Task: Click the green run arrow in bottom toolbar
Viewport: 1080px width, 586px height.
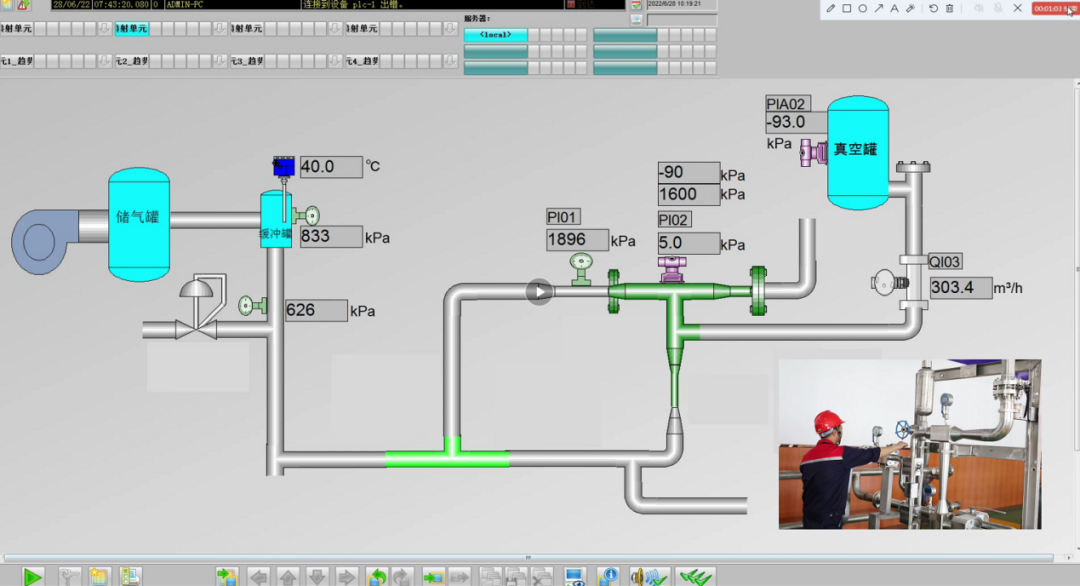Action: (33, 576)
